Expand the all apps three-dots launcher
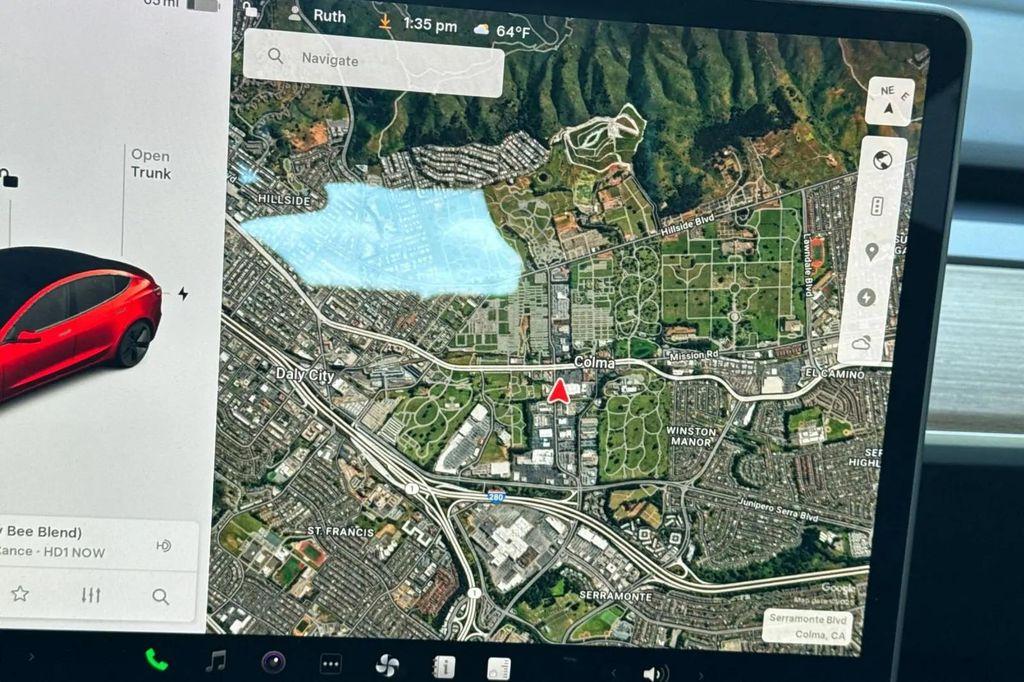Viewport: 1024px width, 682px height. pos(330,664)
